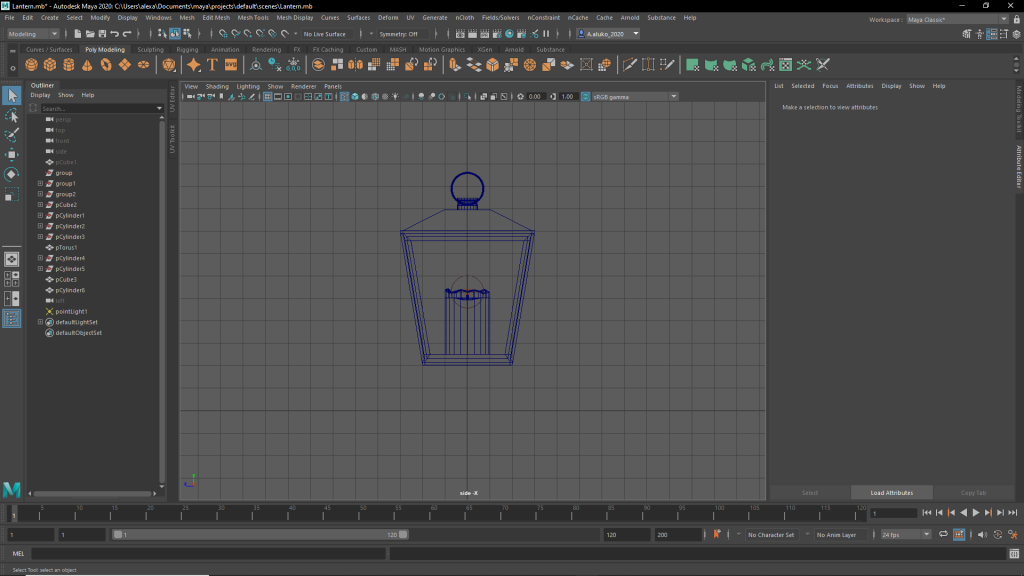Open the Mesh Tools menu
The image size is (1024, 576).
pyautogui.click(x=253, y=18)
